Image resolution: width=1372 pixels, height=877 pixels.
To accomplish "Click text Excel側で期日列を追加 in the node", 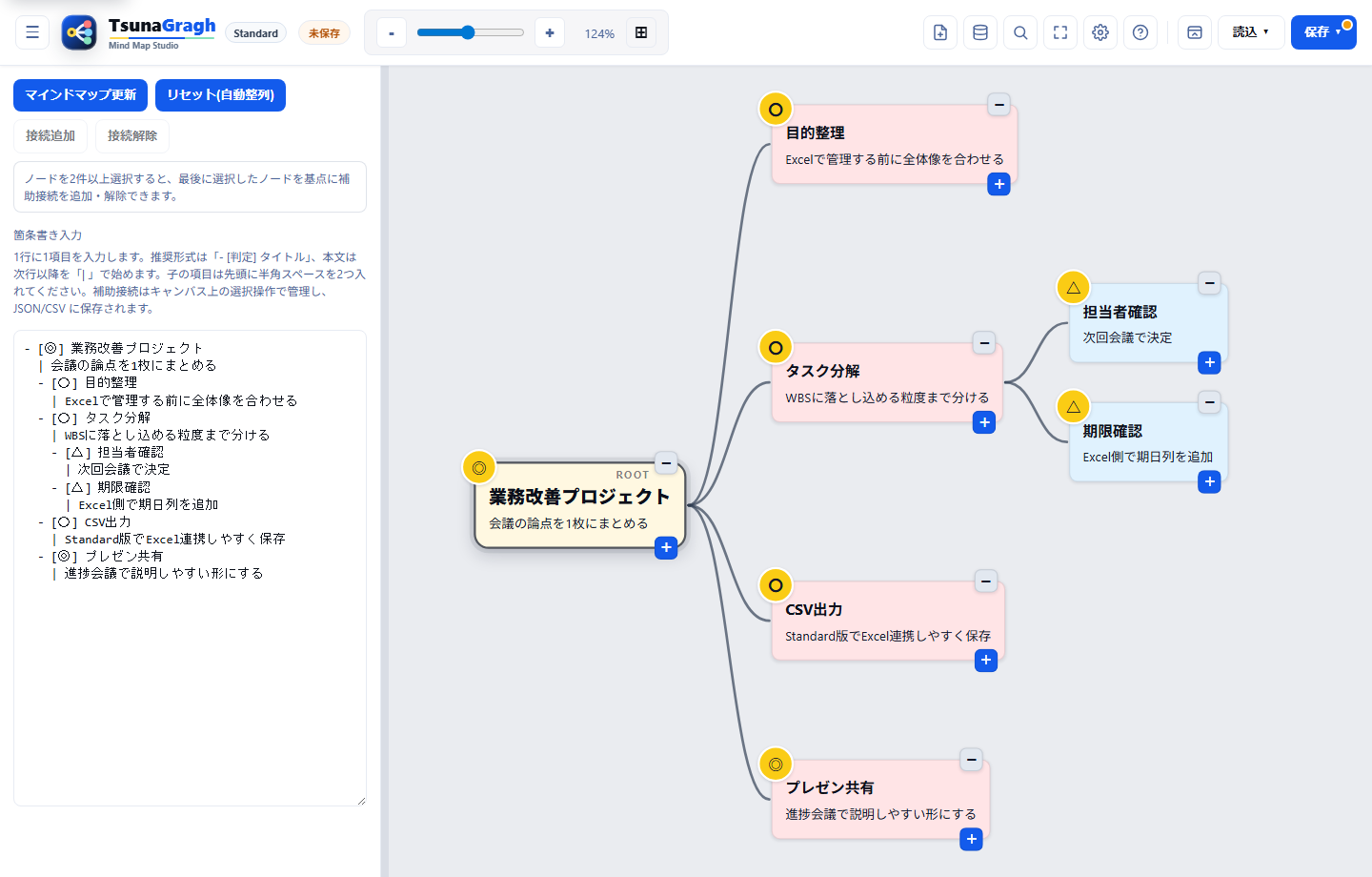I will pyautogui.click(x=1147, y=457).
